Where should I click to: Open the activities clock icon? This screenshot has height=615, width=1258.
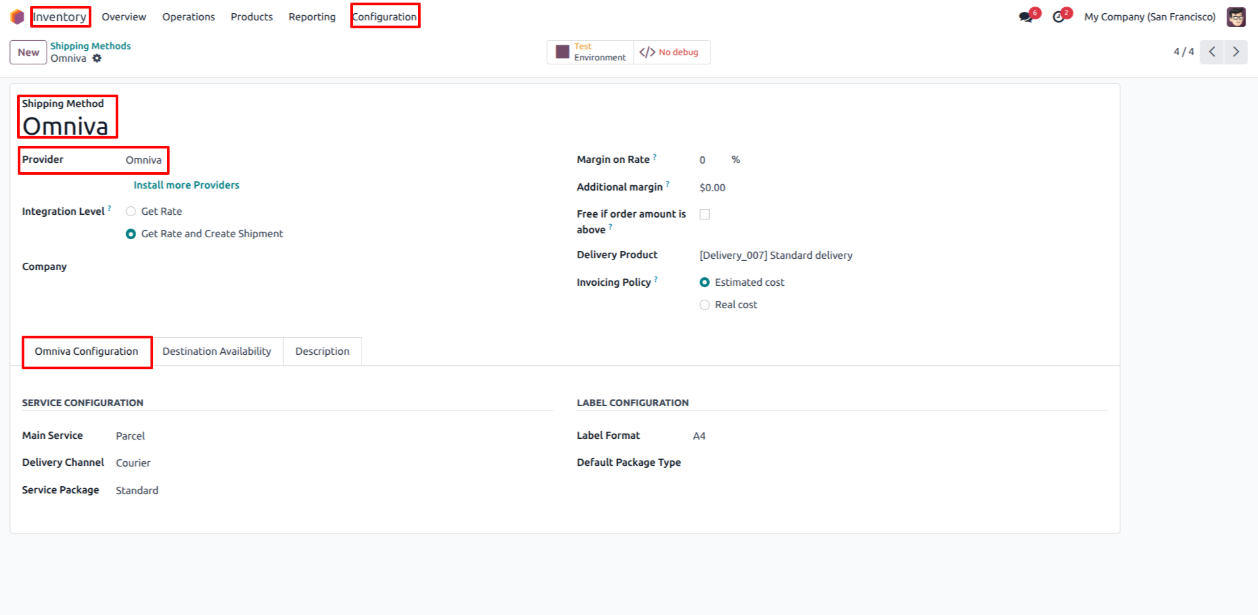point(1058,17)
